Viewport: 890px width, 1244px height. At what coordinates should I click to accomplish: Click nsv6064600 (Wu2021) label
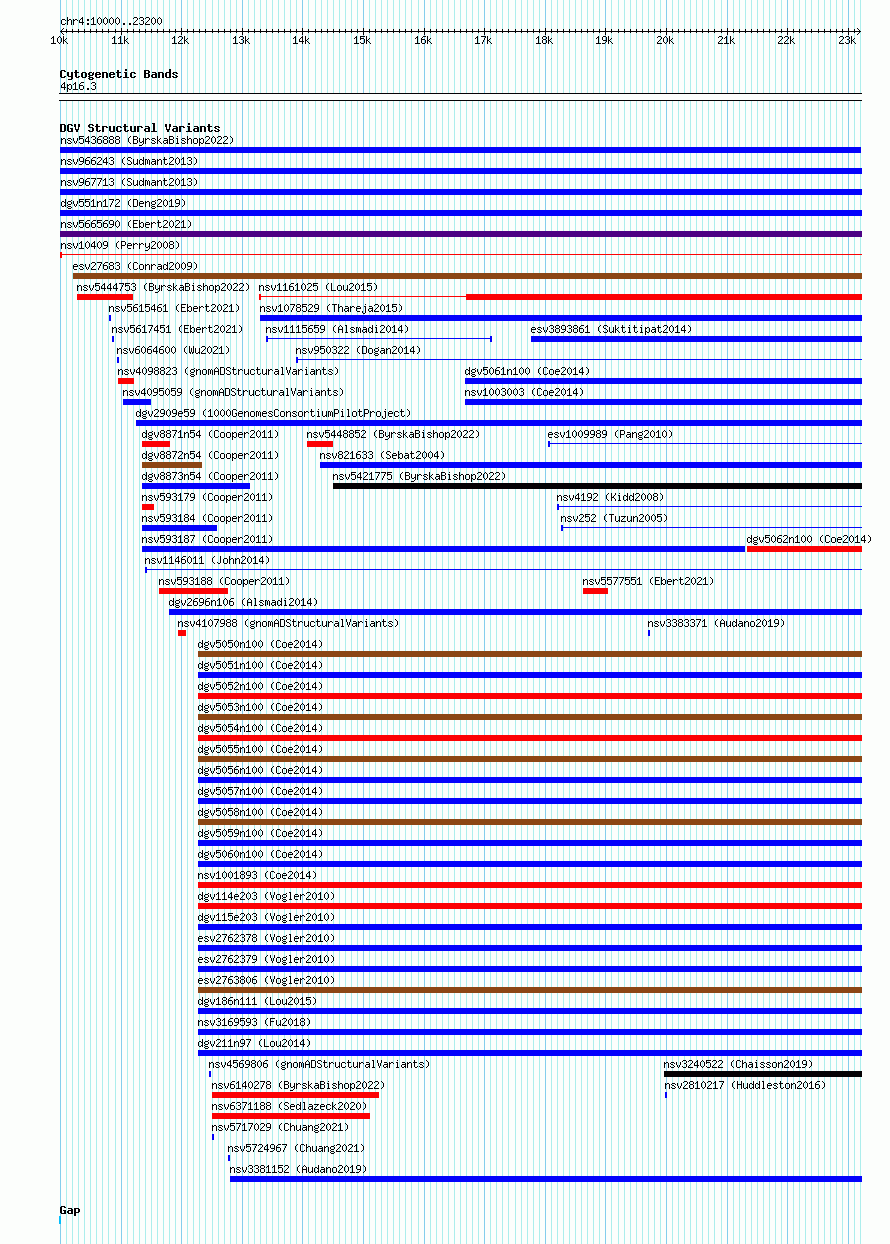click(x=174, y=350)
